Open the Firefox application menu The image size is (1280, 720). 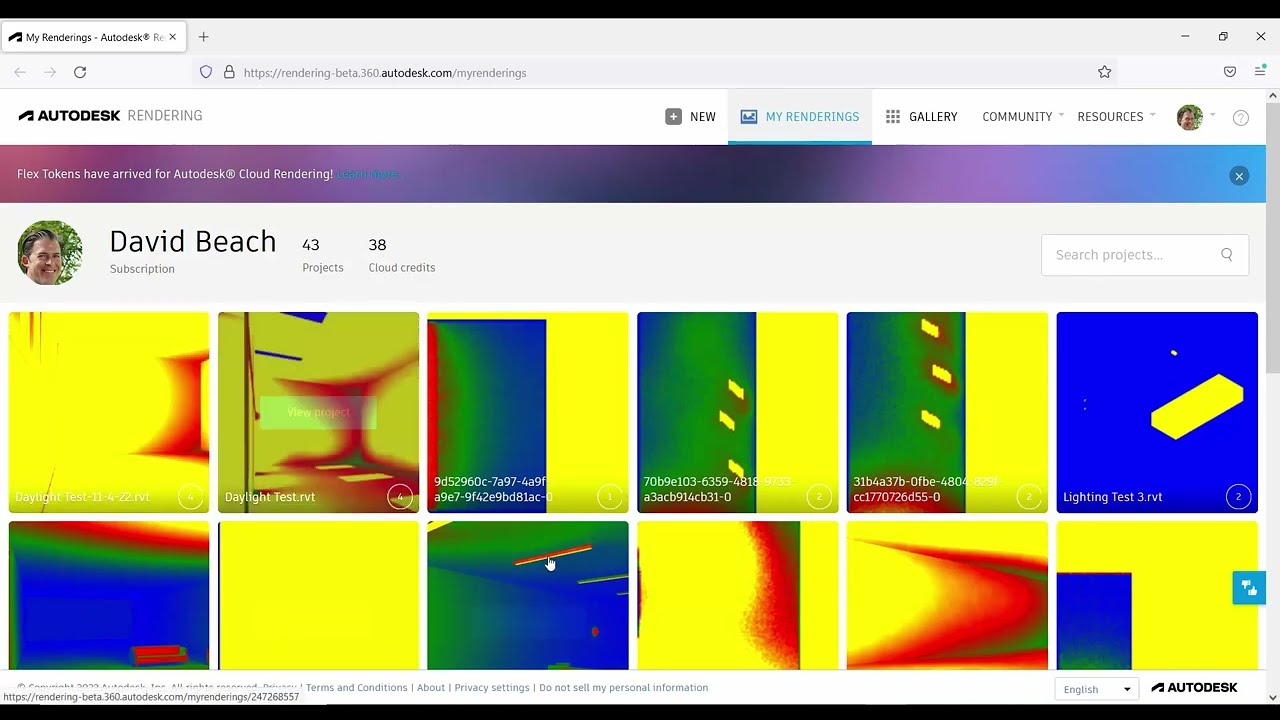coord(1260,72)
